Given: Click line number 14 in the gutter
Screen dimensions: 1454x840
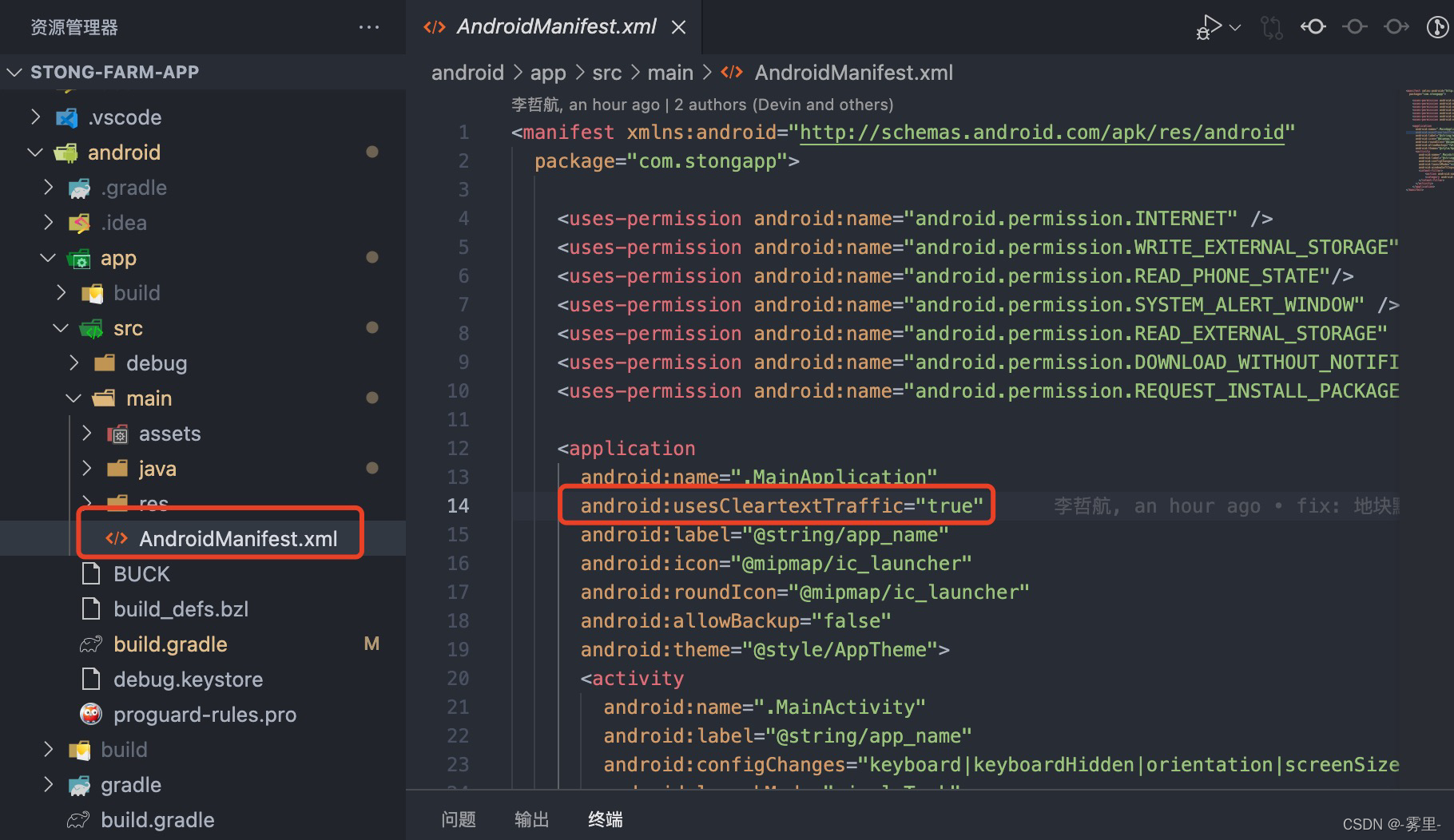Looking at the screenshot, I should click(x=458, y=506).
